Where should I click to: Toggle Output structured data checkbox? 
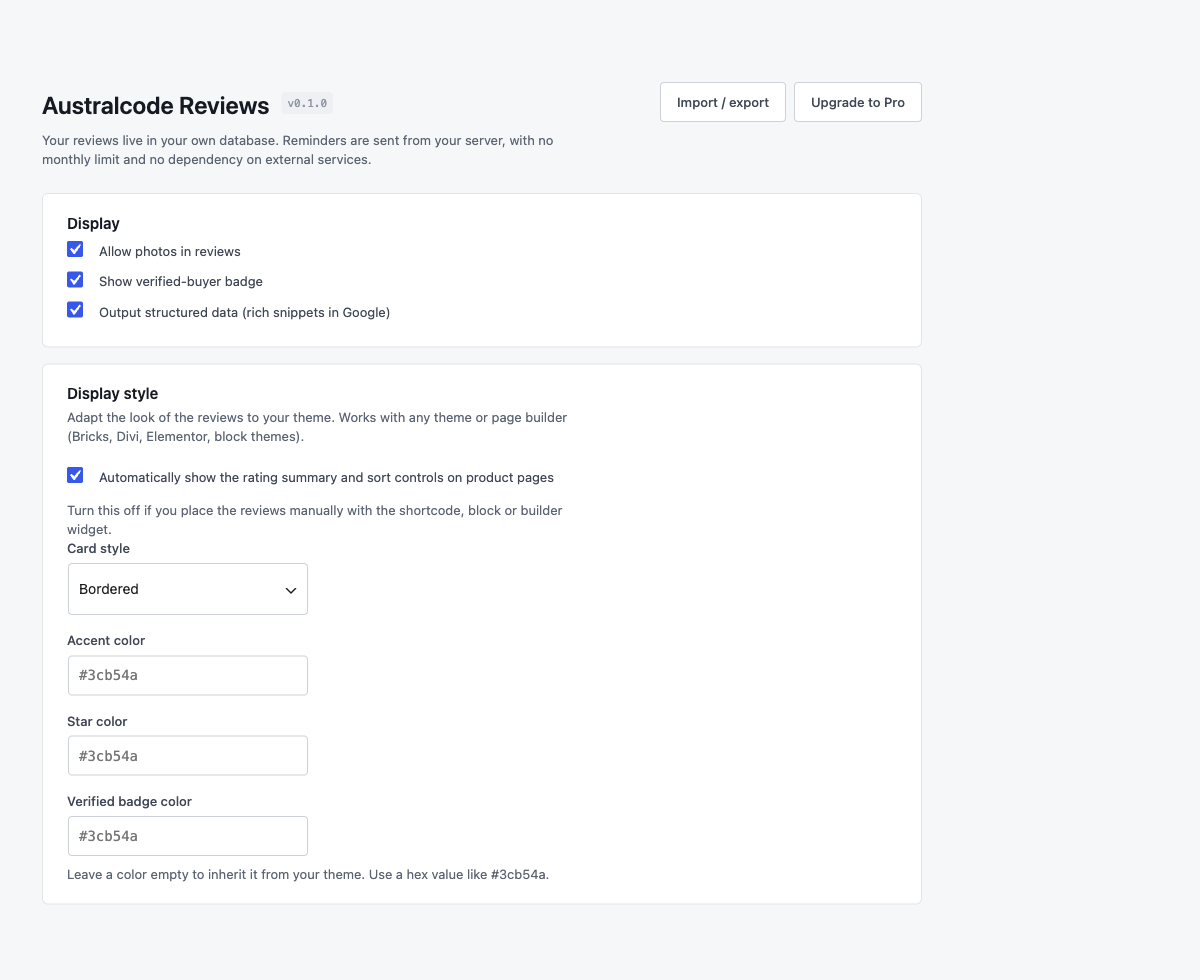[x=75, y=310]
